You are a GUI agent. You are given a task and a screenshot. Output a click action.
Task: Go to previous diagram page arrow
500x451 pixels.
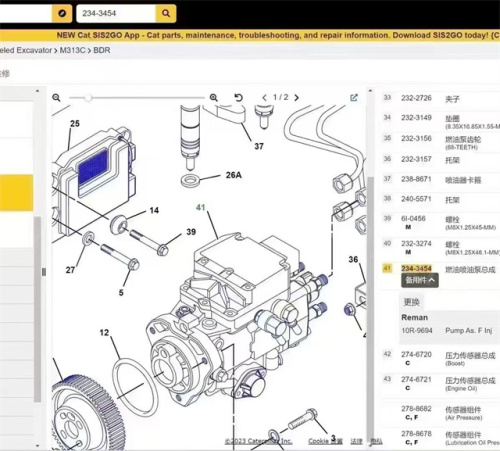pos(264,98)
